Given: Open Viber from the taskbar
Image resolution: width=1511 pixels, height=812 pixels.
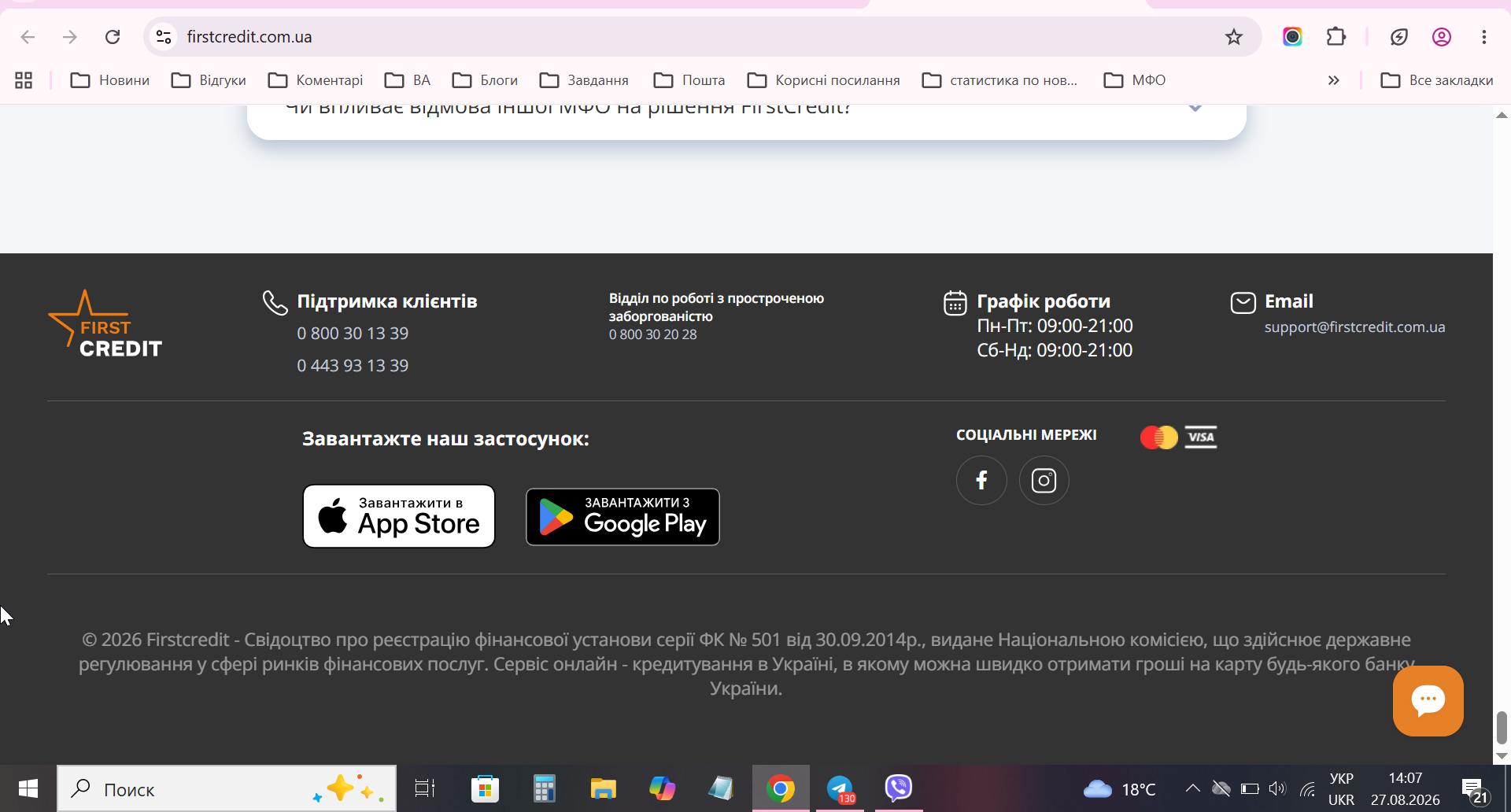Looking at the screenshot, I should [x=898, y=788].
